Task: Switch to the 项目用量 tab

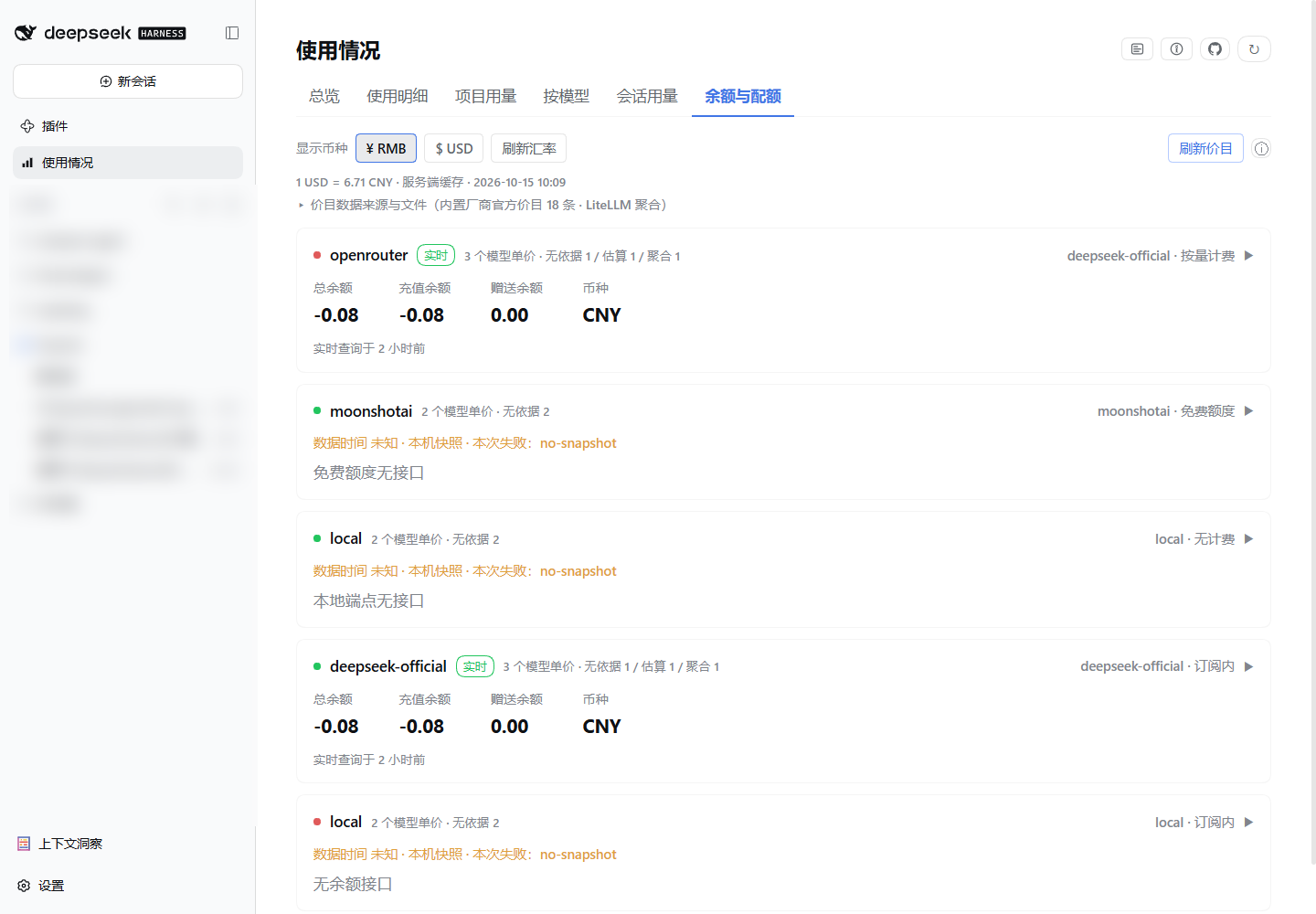Action: tap(486, 96)
